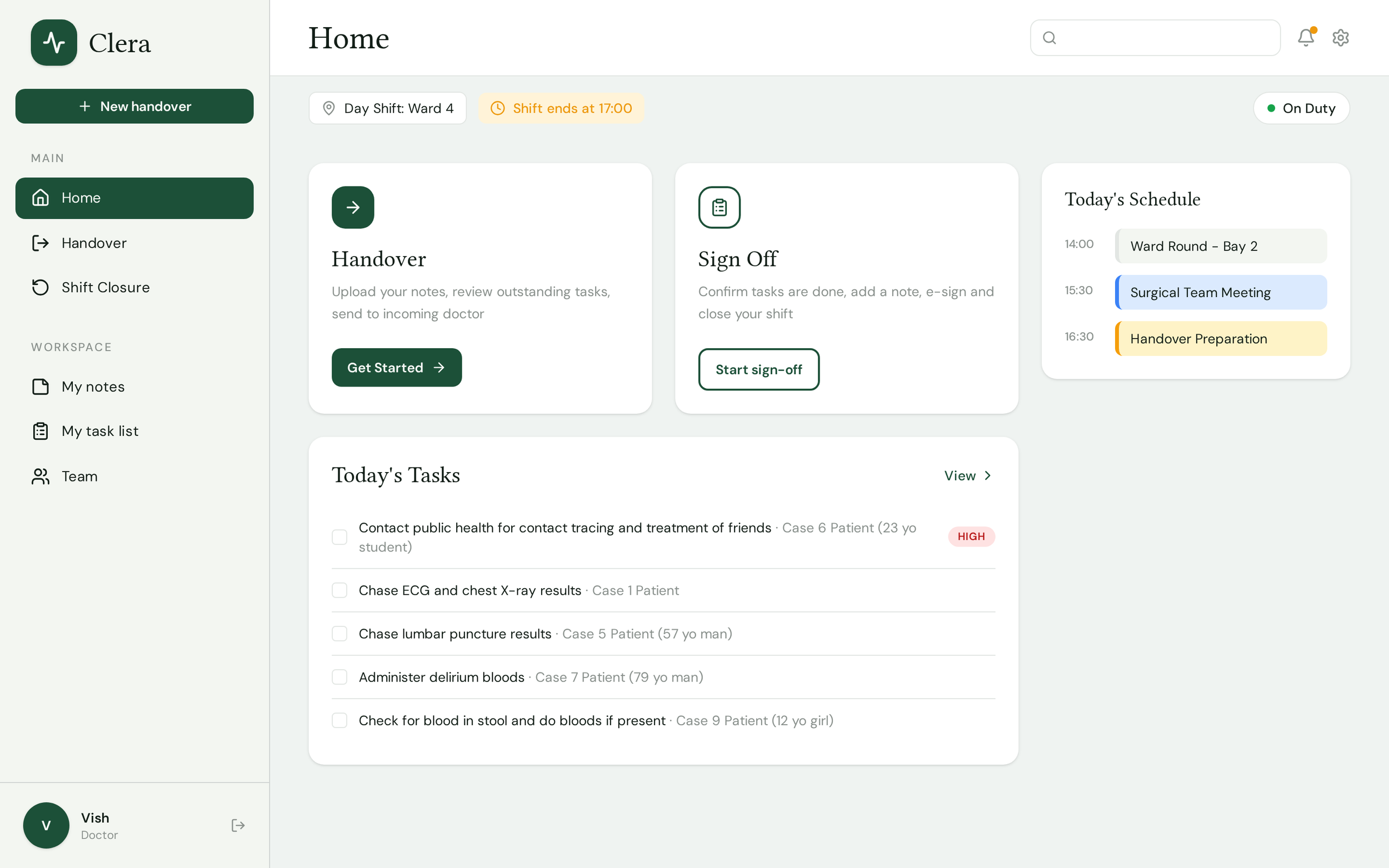
Task: Click the V user avatar
Action: 46,825
